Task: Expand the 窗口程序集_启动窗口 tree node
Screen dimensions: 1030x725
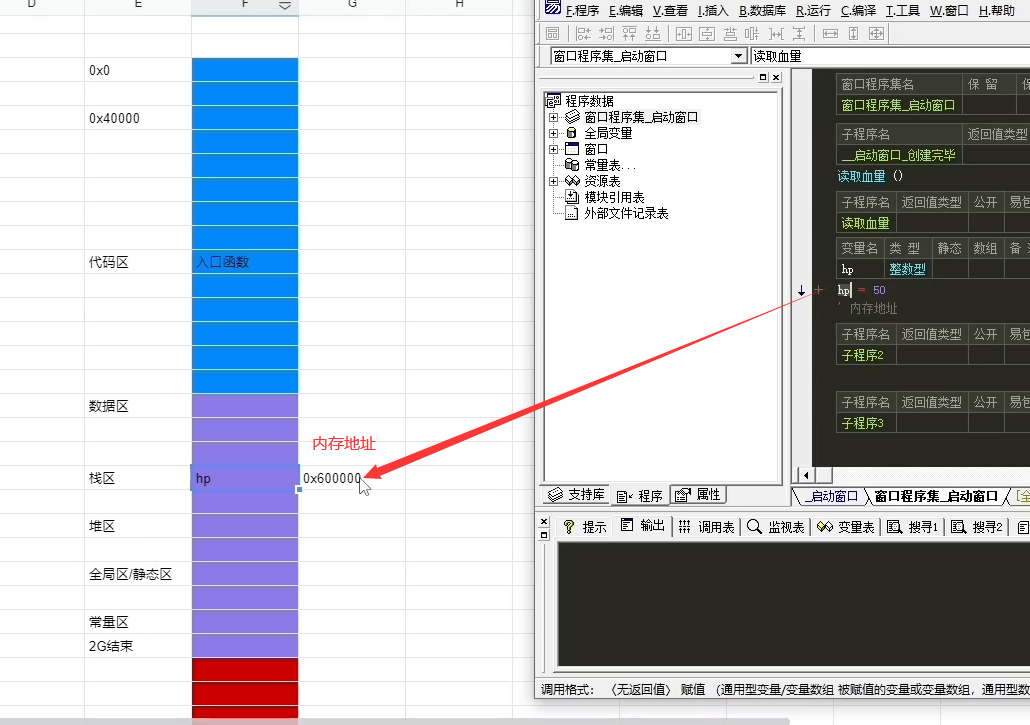Action: 554,118
